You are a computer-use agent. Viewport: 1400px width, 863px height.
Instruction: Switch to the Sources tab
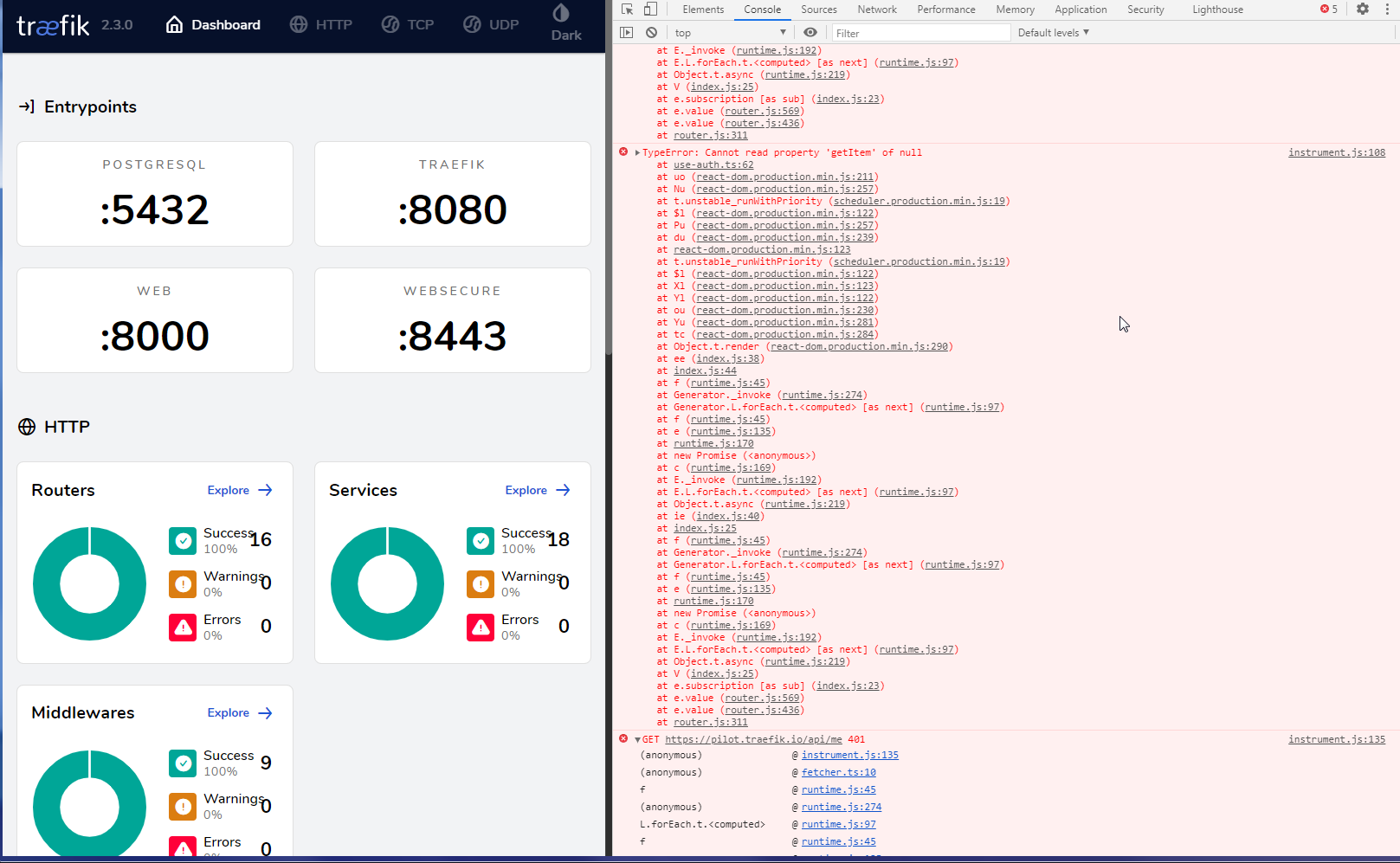[x=818, y=10]
